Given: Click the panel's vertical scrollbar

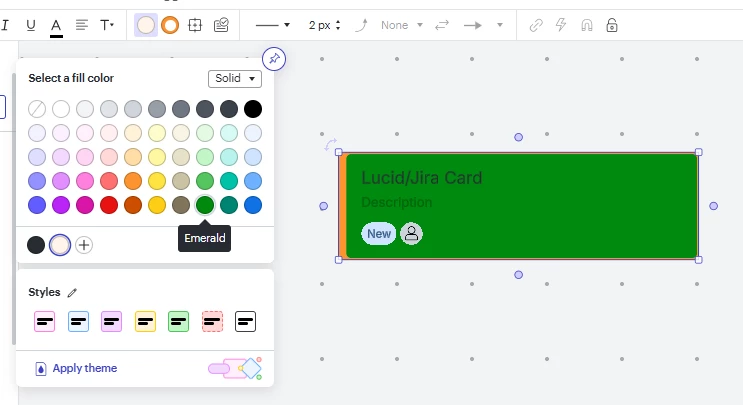Looking at the screenshot, I should pyautogui.click(x=14, y=208).
